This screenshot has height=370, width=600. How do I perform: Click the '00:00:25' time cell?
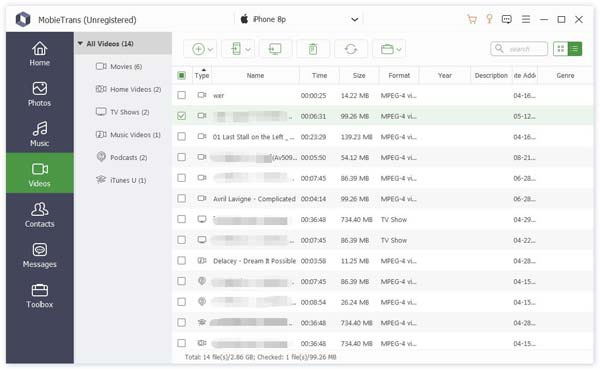(x=313, y=95)
